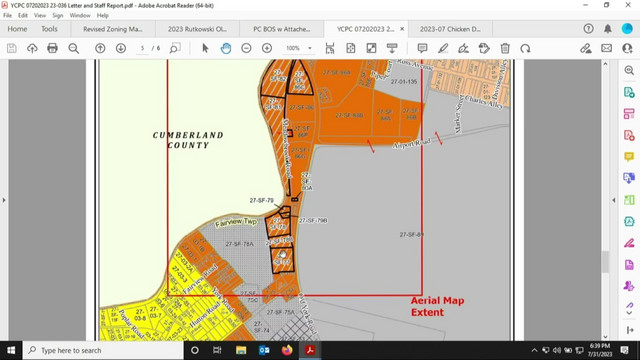Choose the arrow Selection tool
The height and width of the screenshot is (360, 640).
point(205,48)
